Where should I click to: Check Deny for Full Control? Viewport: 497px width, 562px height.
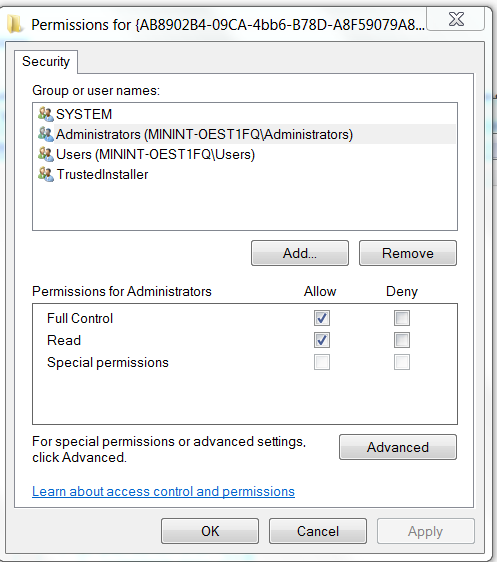tap(402, 318)
